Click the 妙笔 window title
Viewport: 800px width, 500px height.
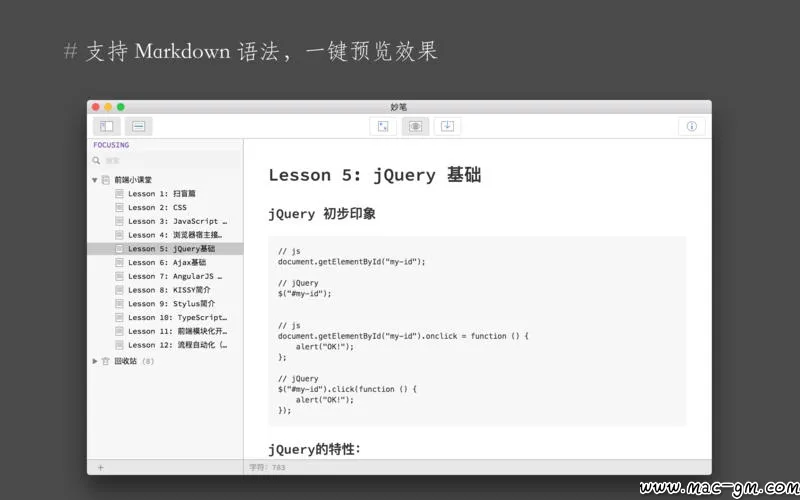coord(398,107)
